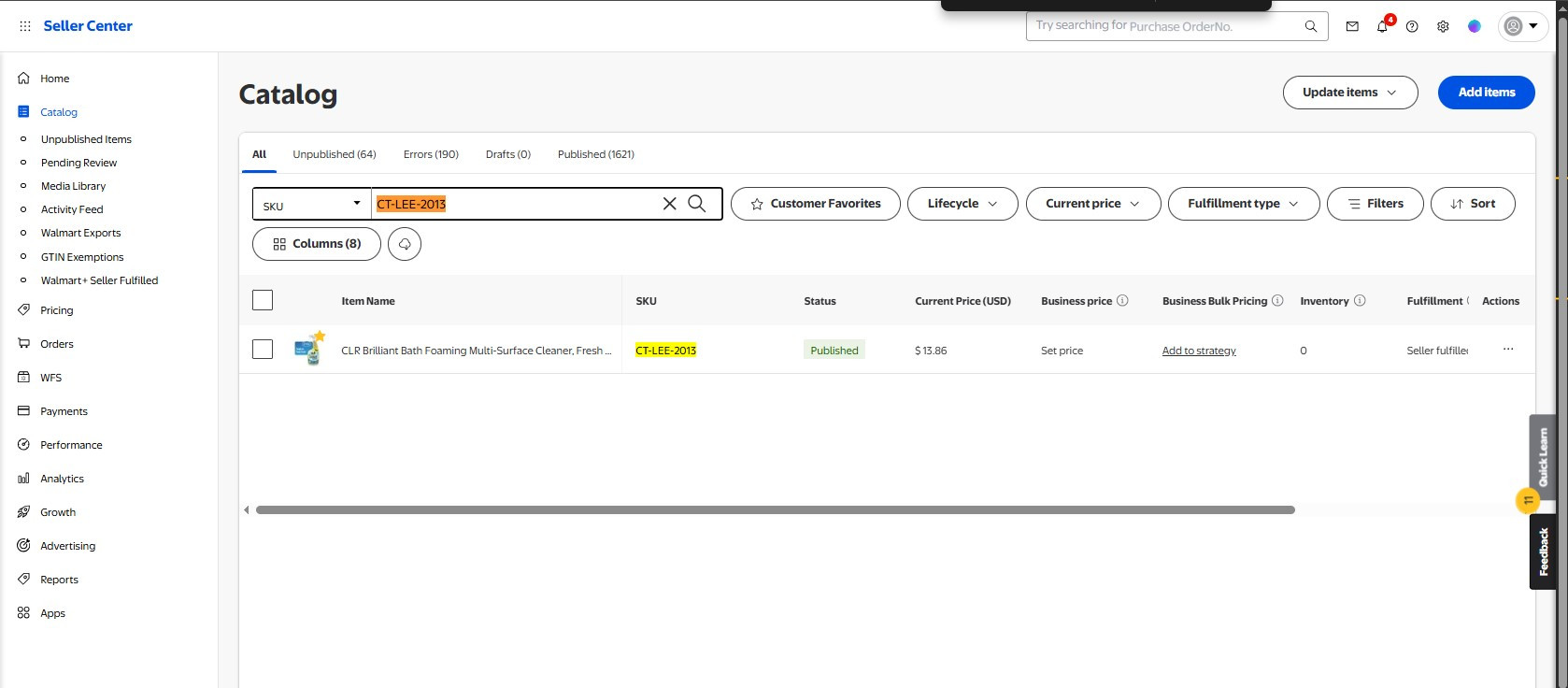This screenshot has height=688, width=1568.
Task: Expand the Current price filter dropdown
Action: (x=1093, y=204)
